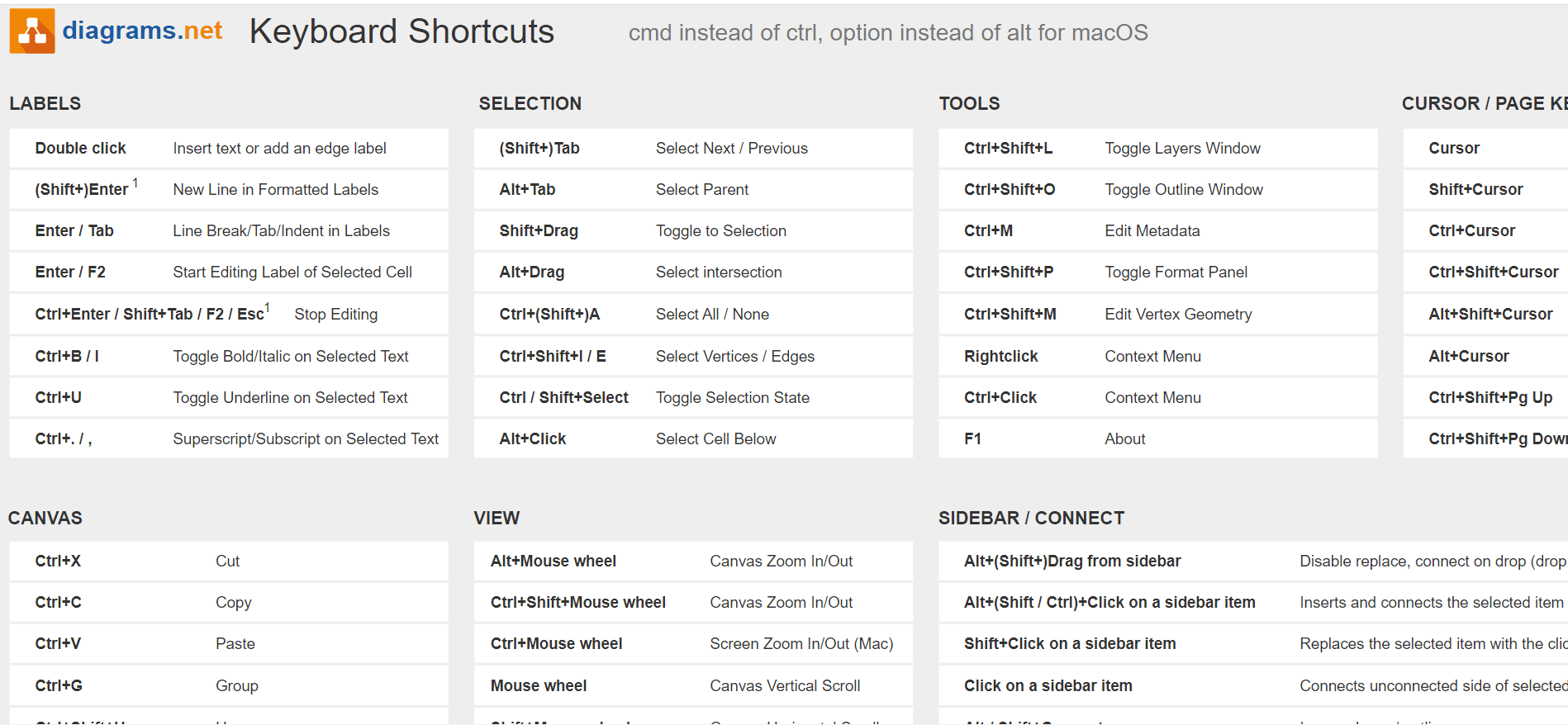Click the Ctrl+G Group entry
This screenshot has width=1568, height=725.
coord(228,686)
